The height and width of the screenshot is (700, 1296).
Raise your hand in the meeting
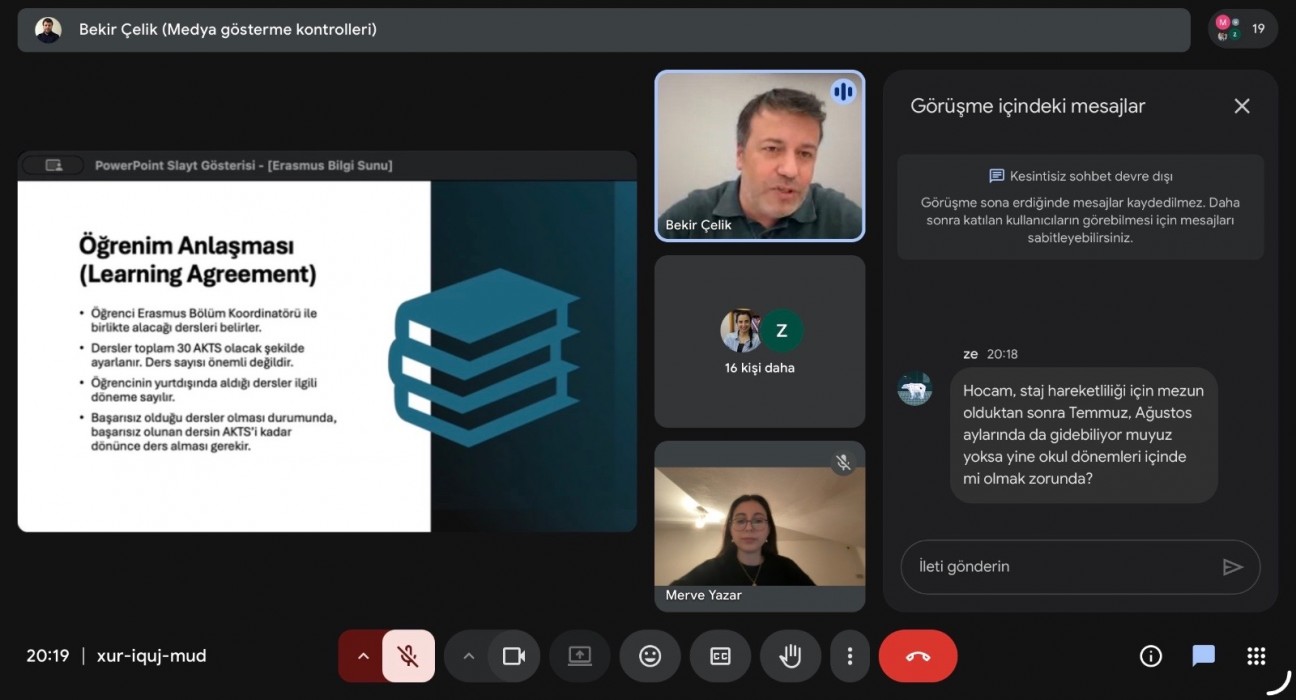(790, 656)
